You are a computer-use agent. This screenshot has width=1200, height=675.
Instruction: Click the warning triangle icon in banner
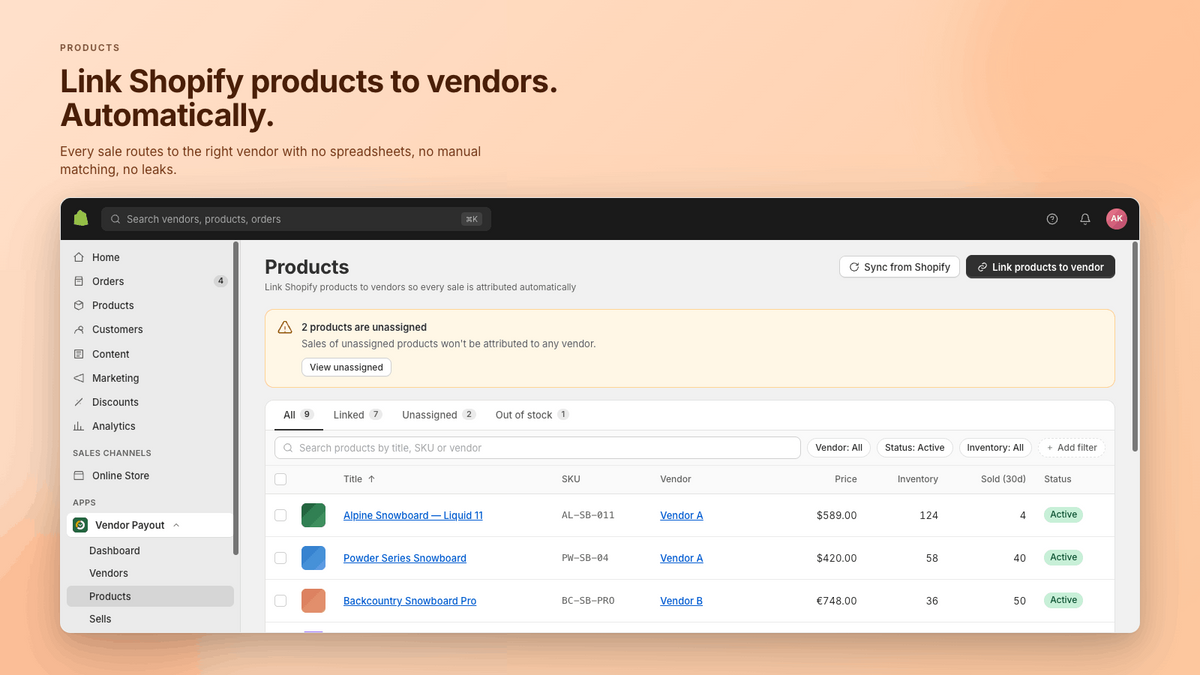click(x=285, y=327)
